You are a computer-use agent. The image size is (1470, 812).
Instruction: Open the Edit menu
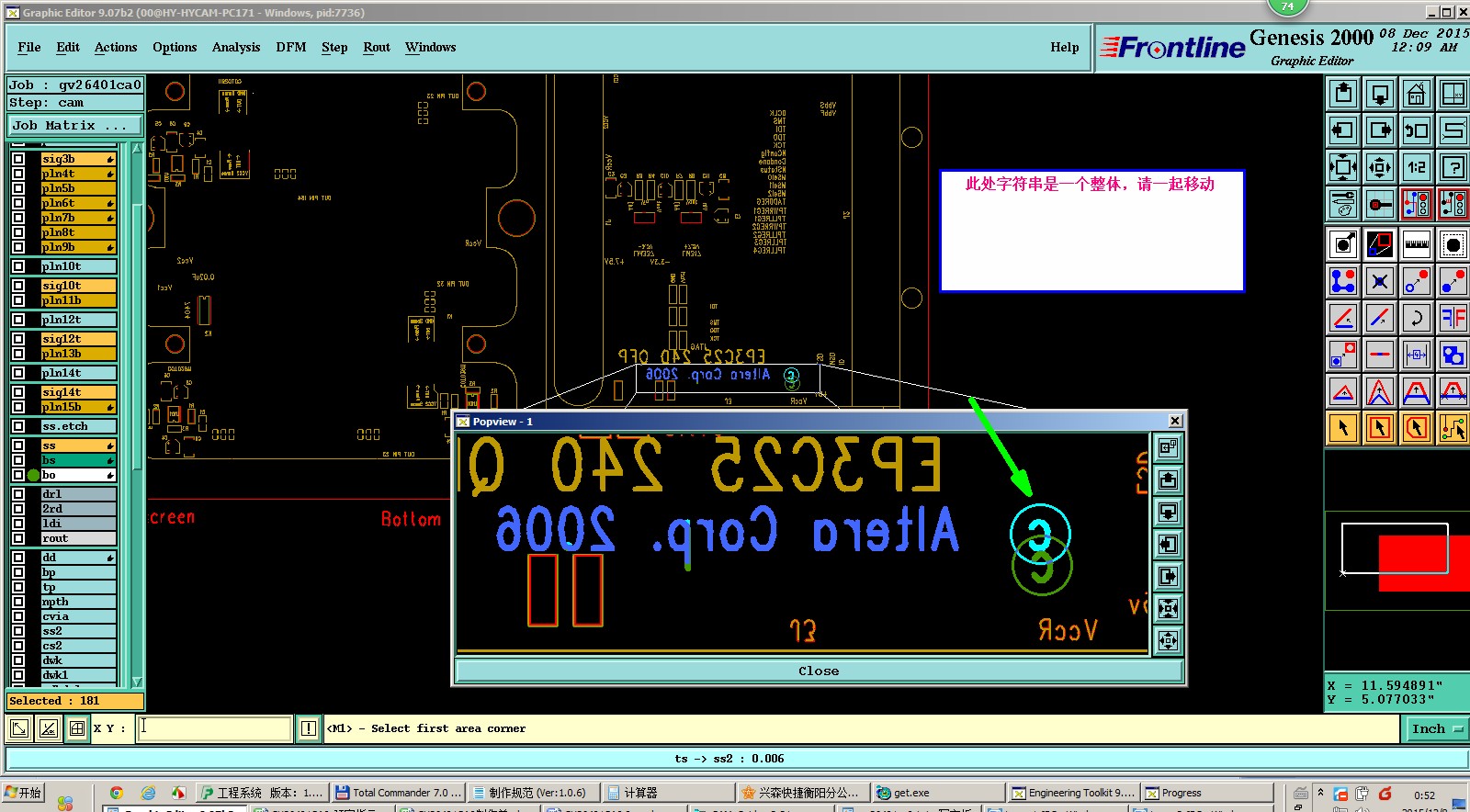coord(68,47)
